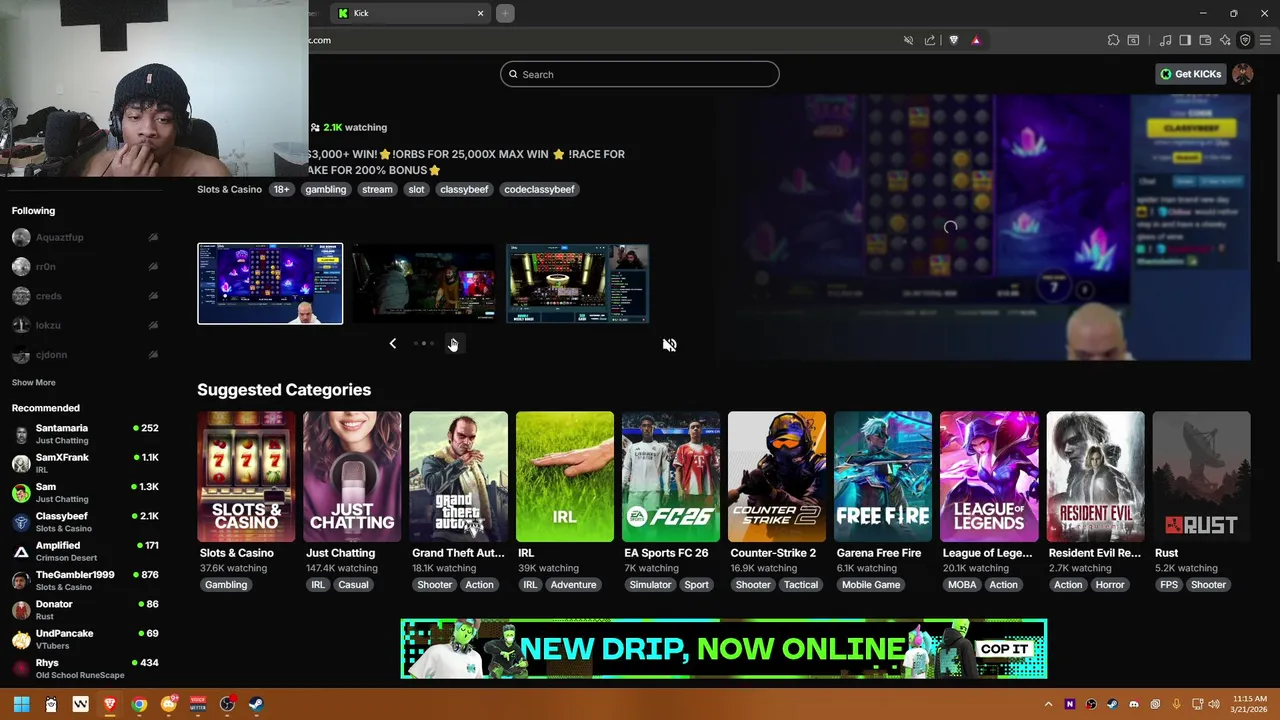Toggle notifications for creds
This screenshot has height=720, width=1280.
[153, 296]
